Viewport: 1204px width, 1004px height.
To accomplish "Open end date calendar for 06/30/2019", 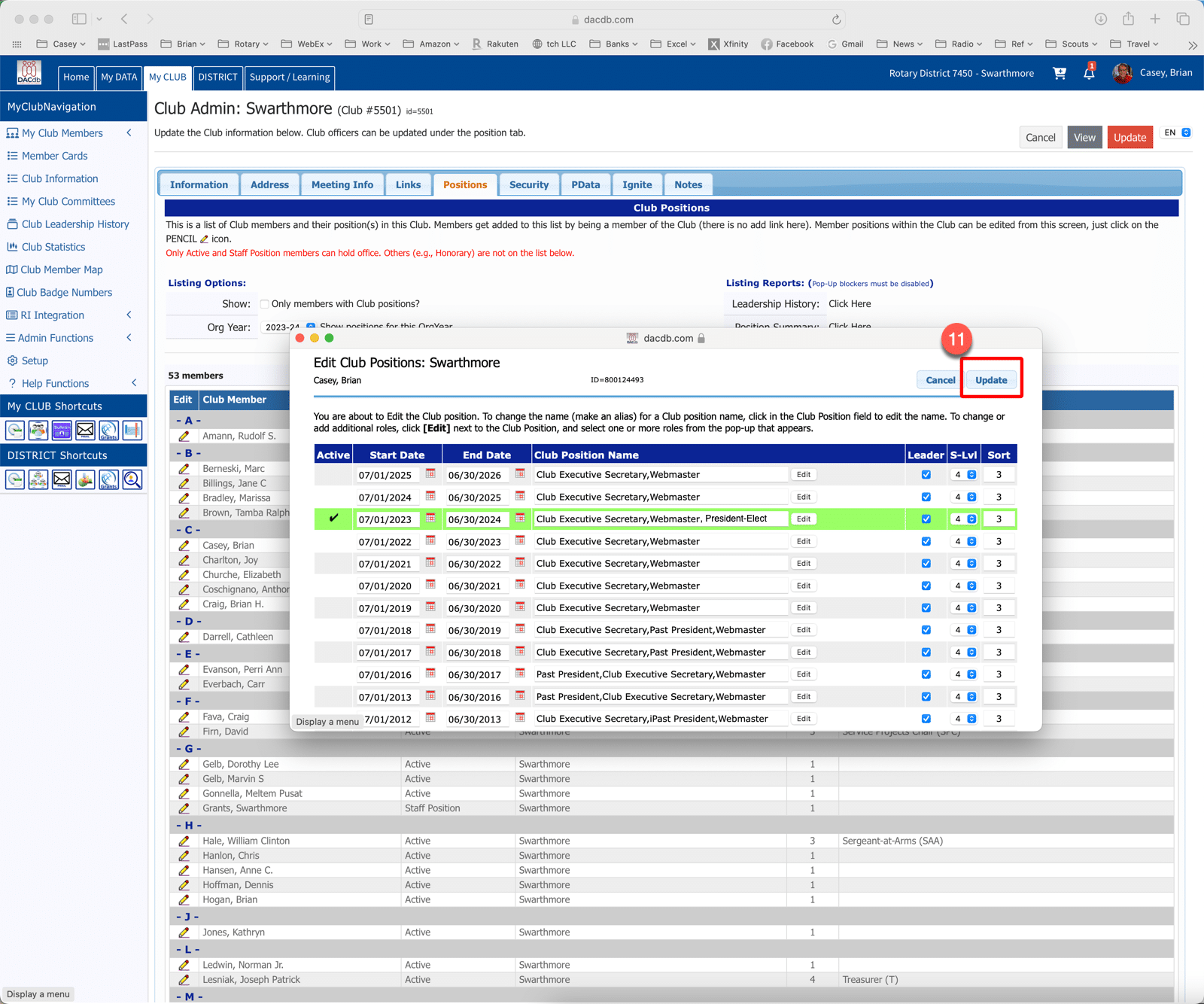I will 520,628.
